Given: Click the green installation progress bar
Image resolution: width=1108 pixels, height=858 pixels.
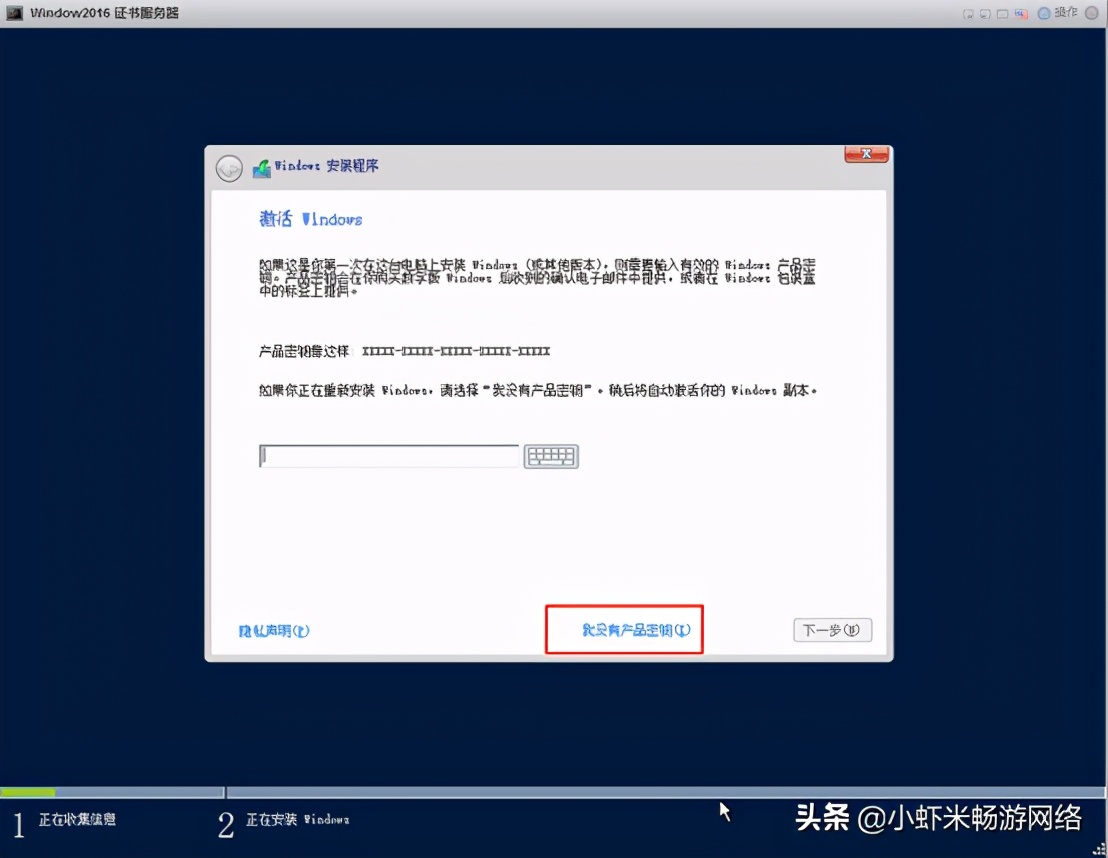Looking at the screenshot, I should coord(28,792).
